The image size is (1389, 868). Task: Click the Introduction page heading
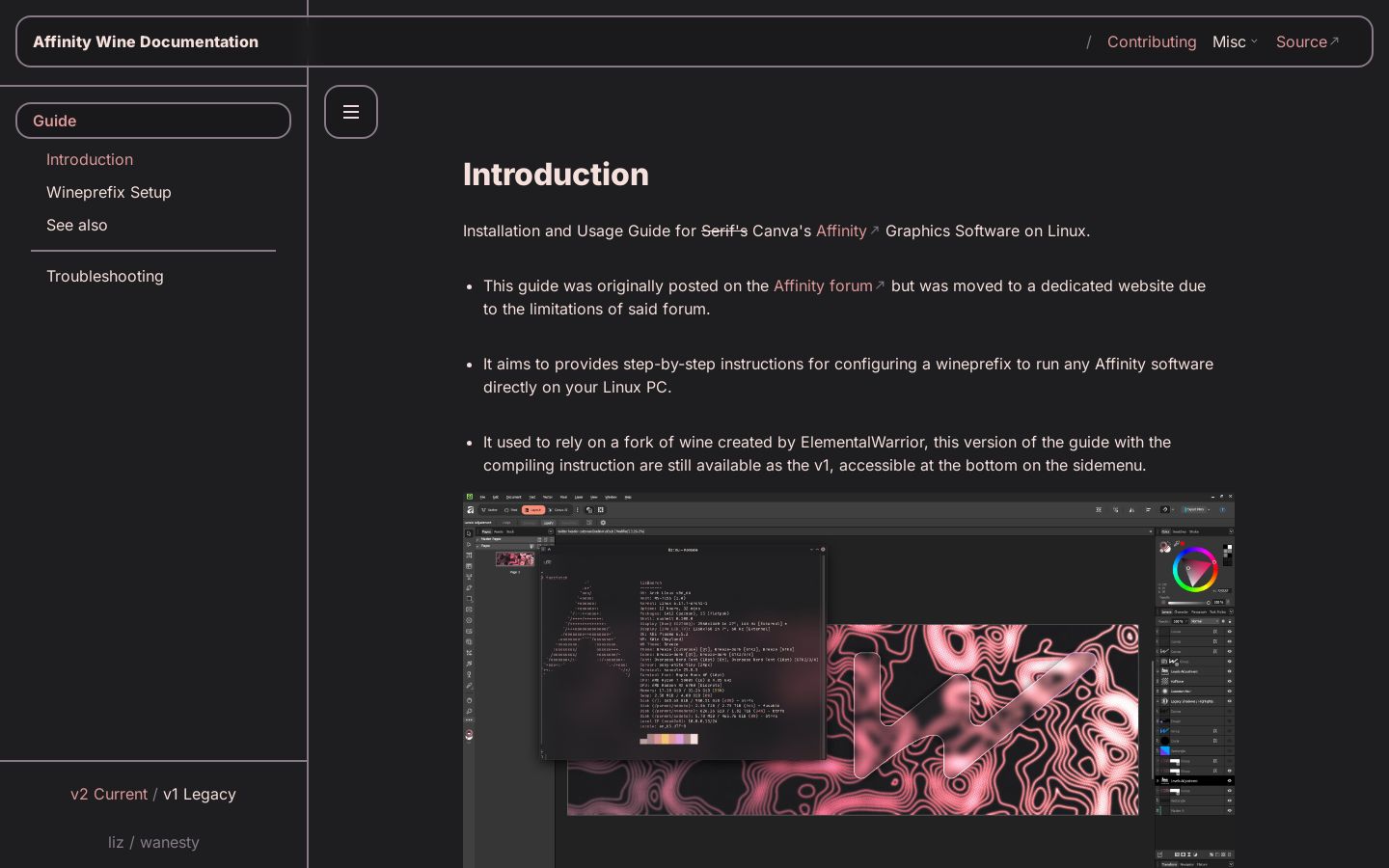click(x=556, y=175)
